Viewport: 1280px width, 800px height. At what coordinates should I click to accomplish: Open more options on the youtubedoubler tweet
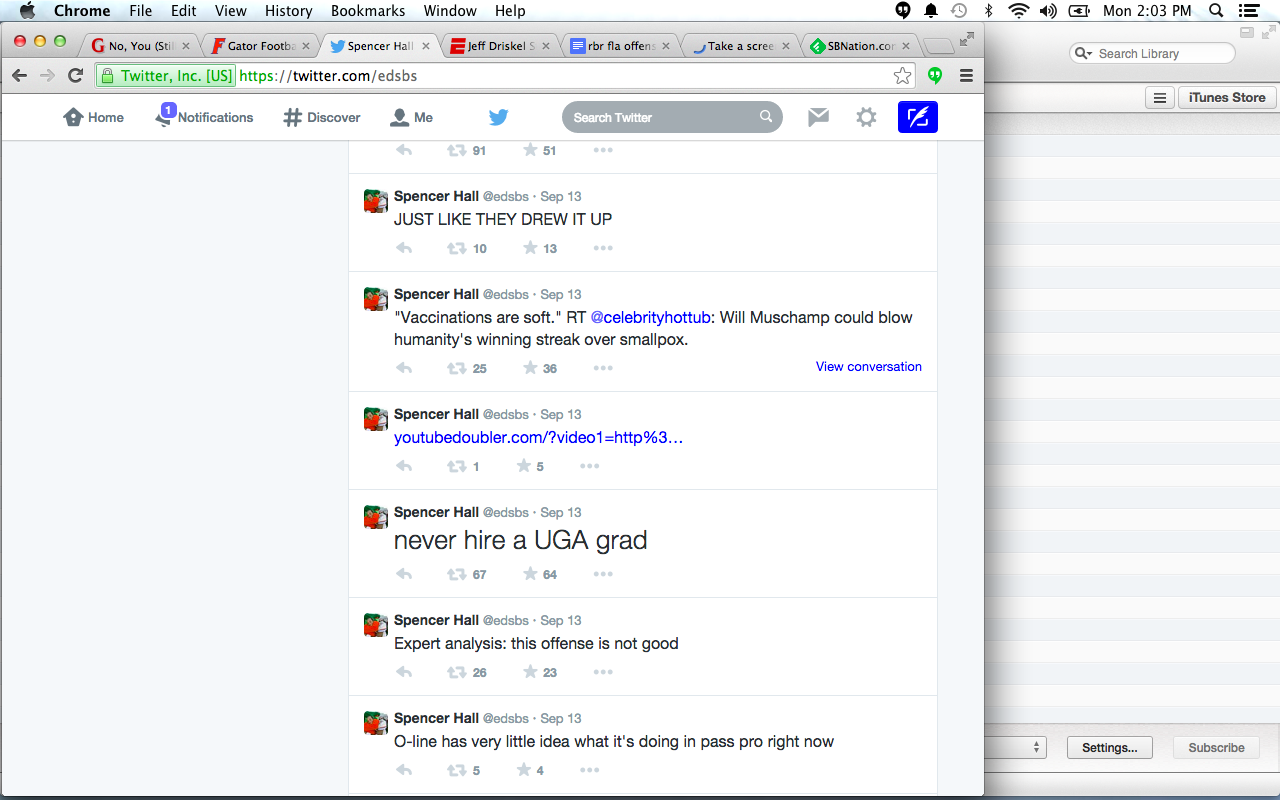point(590,466)
